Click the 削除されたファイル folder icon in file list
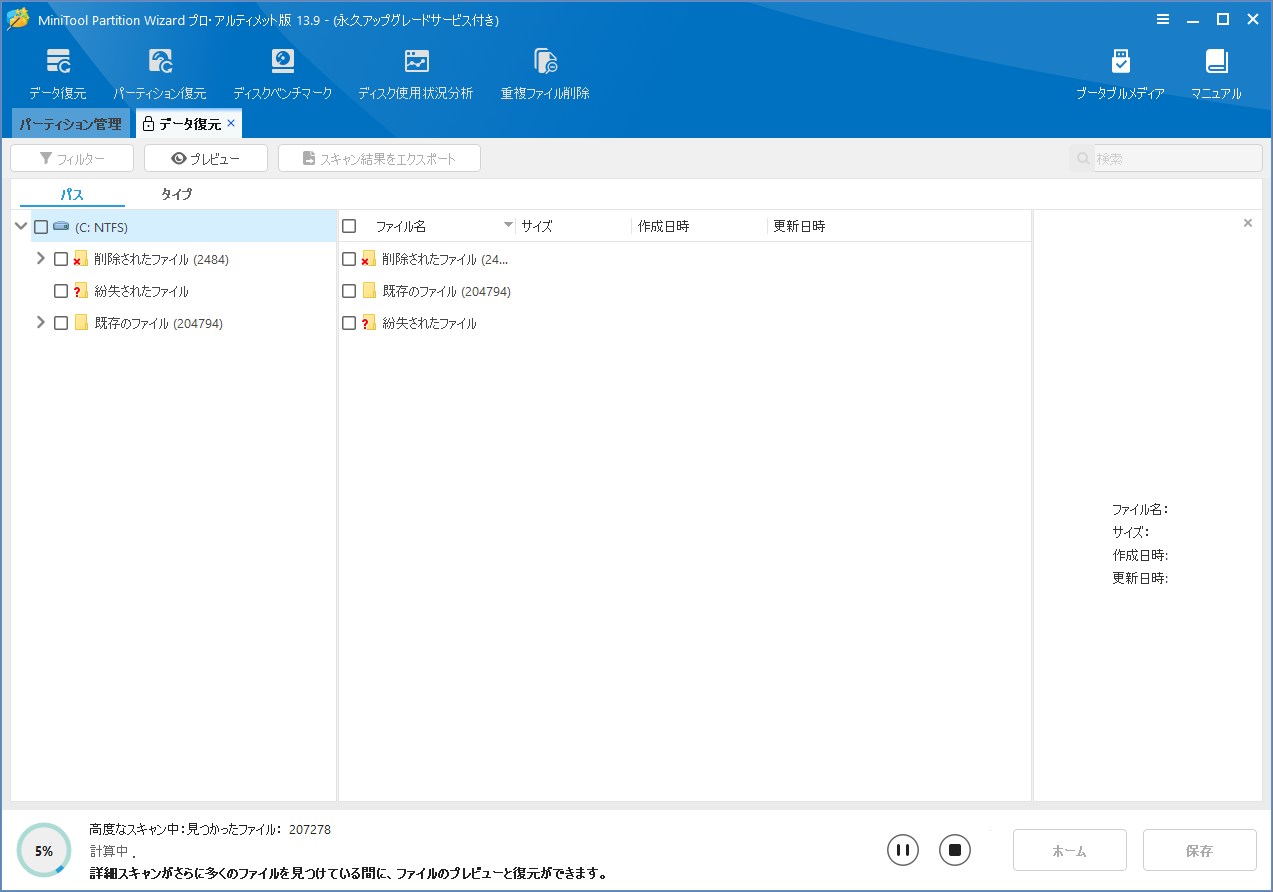The image size is (1273, 892). [x=368, y=259]
